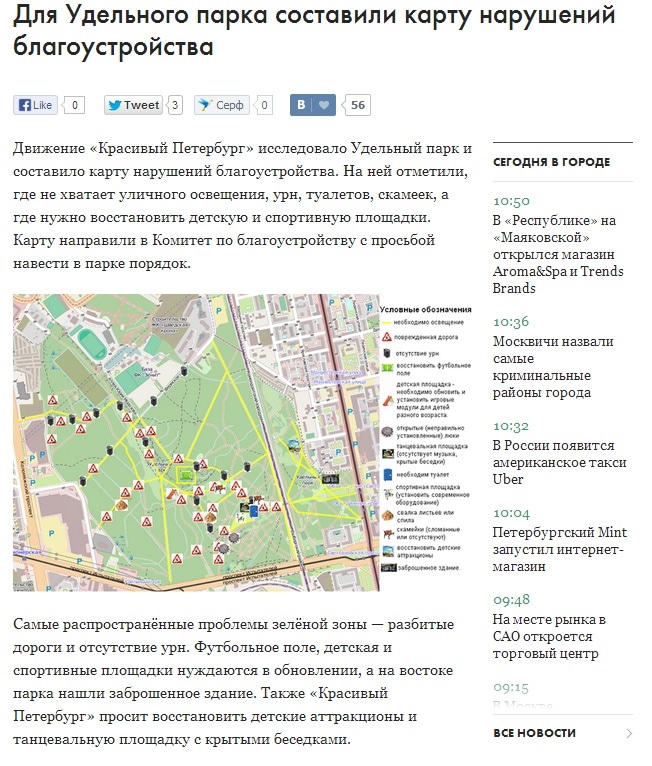Click the damaged road triangle in legend
652x766 pixels.
[388, 338]
